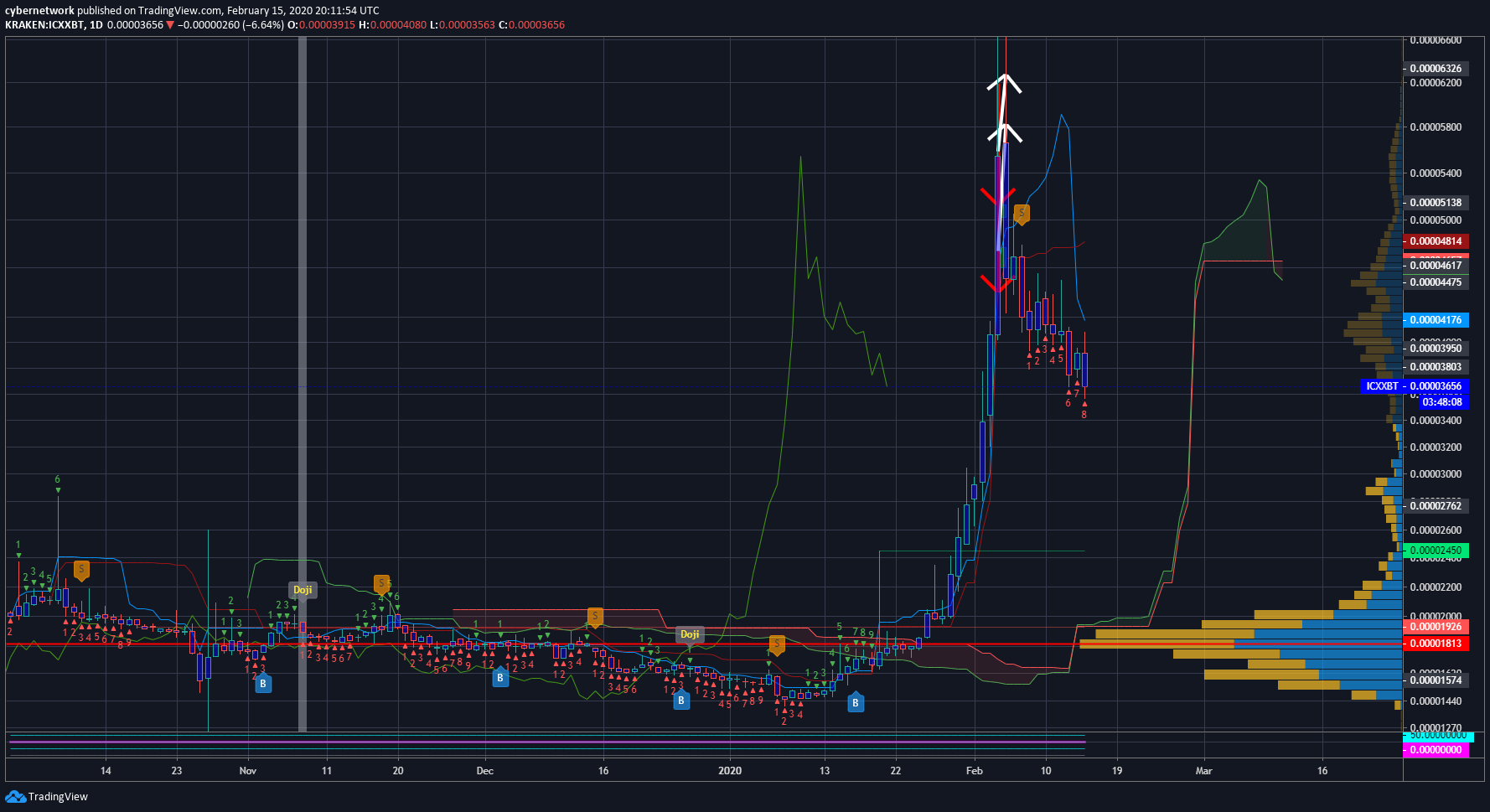Click the magenta 0.00000000 indicator label
1490x812 pixels.
[1436, 750]
